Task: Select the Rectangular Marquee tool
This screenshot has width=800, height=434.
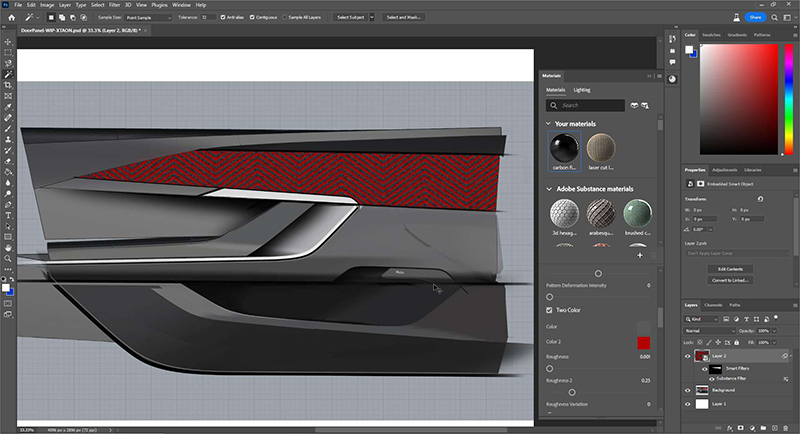Action: tap(8, 52)
